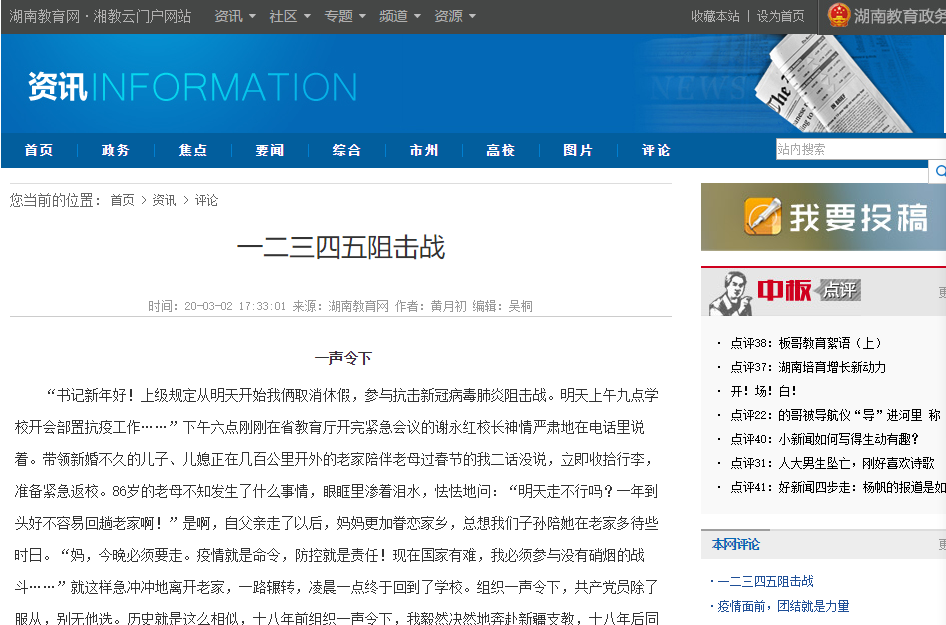Click the search magnifier icon

click(x=939, y=172)
